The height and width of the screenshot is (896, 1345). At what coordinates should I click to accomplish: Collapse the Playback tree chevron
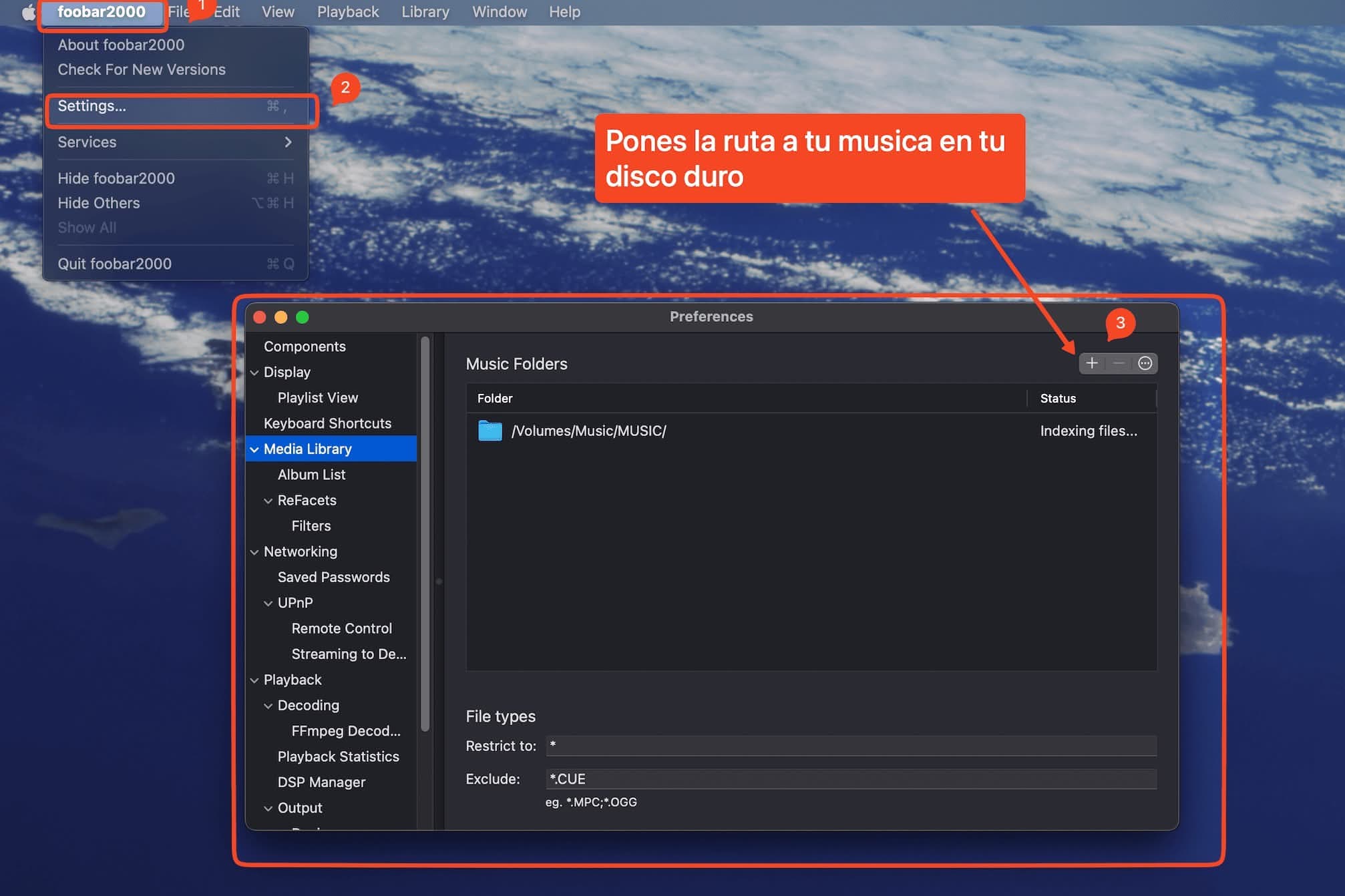[254, 680]
